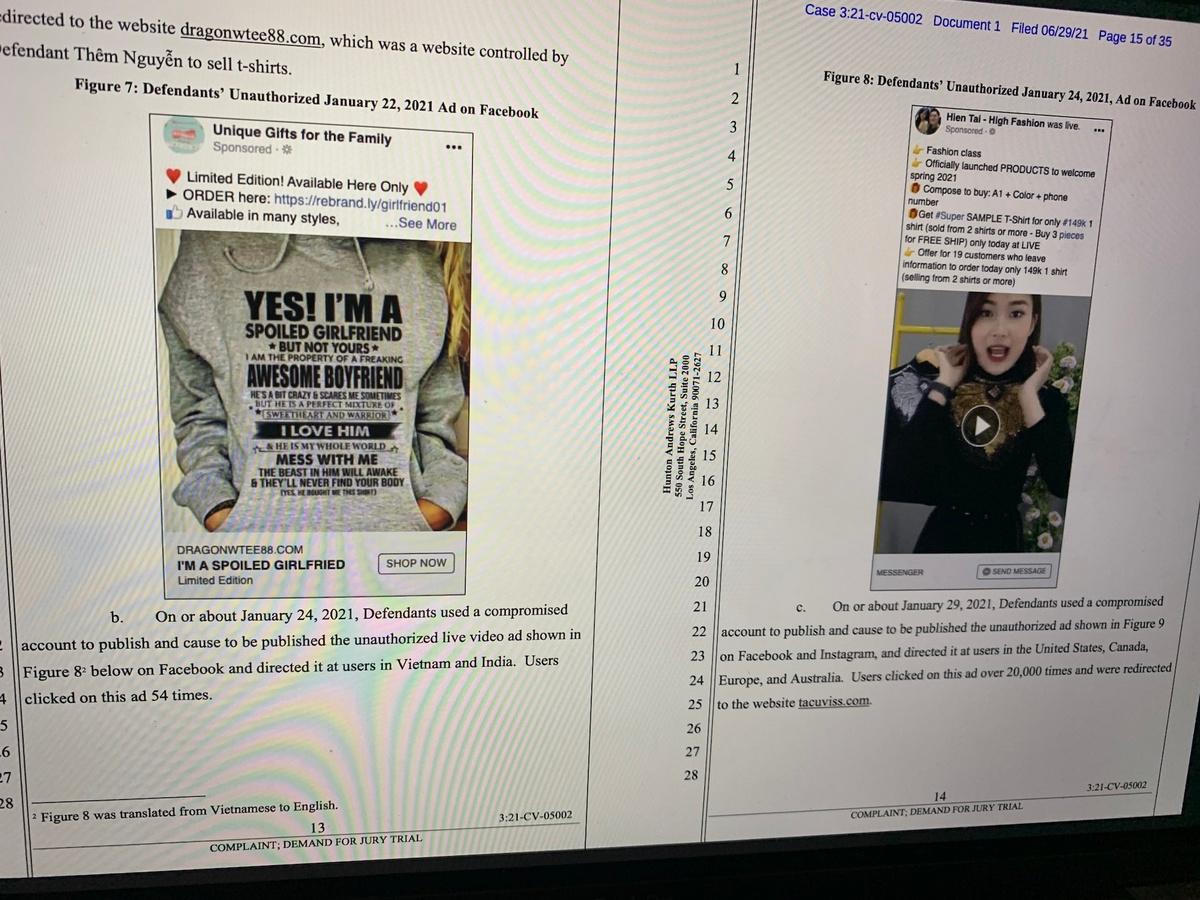1200x900 pixels.
Task: Open options menu on Unique Gifts ad
Action: [x=453, y=148]
